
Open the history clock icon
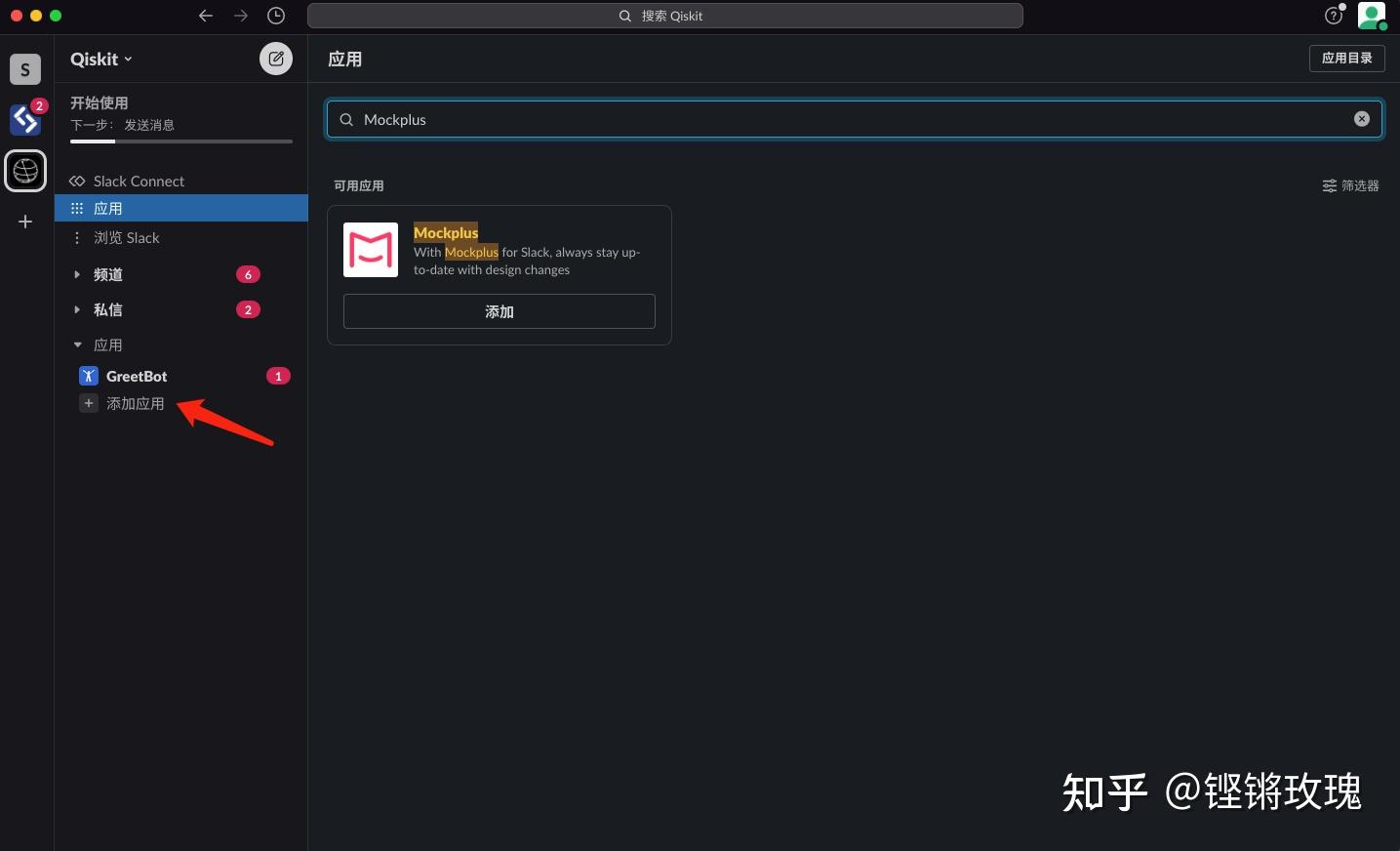pyautogui.click(x=276, y=16)
